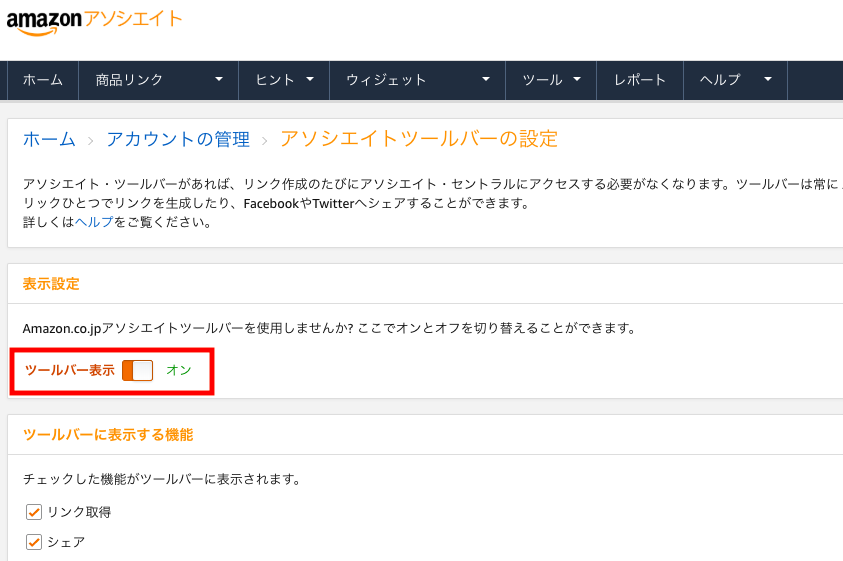Expand the ヒント dropdown arrow
Screen dimensions: 843x561
coord(310,79)
